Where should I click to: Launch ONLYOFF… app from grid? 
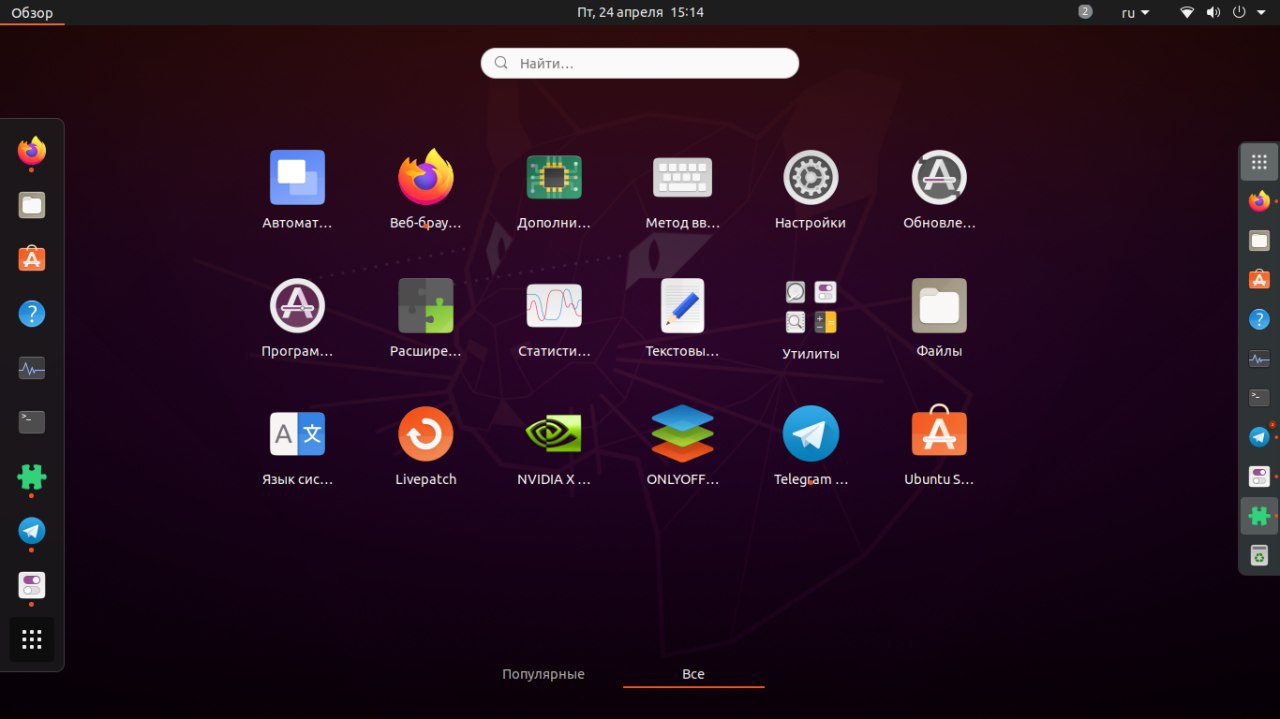pyautogui.click(x=683, y=434)
